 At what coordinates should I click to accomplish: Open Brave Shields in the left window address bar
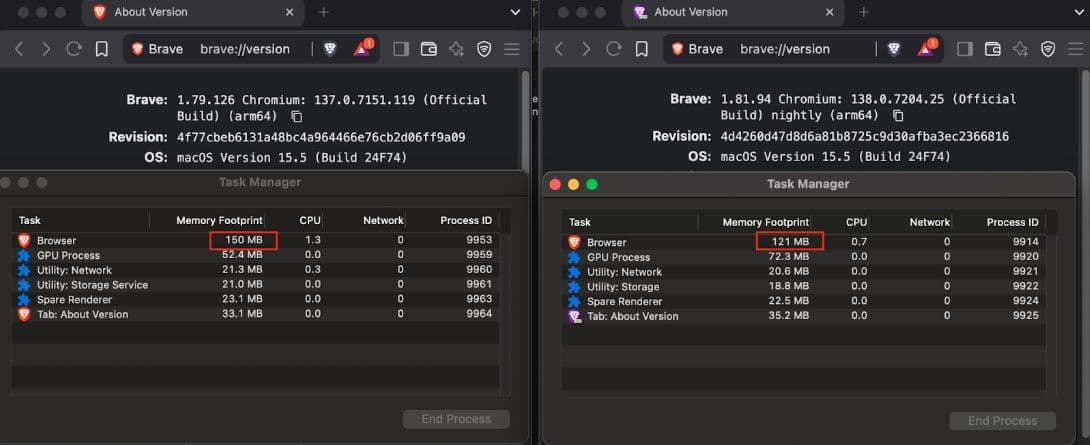pos(330,49)
